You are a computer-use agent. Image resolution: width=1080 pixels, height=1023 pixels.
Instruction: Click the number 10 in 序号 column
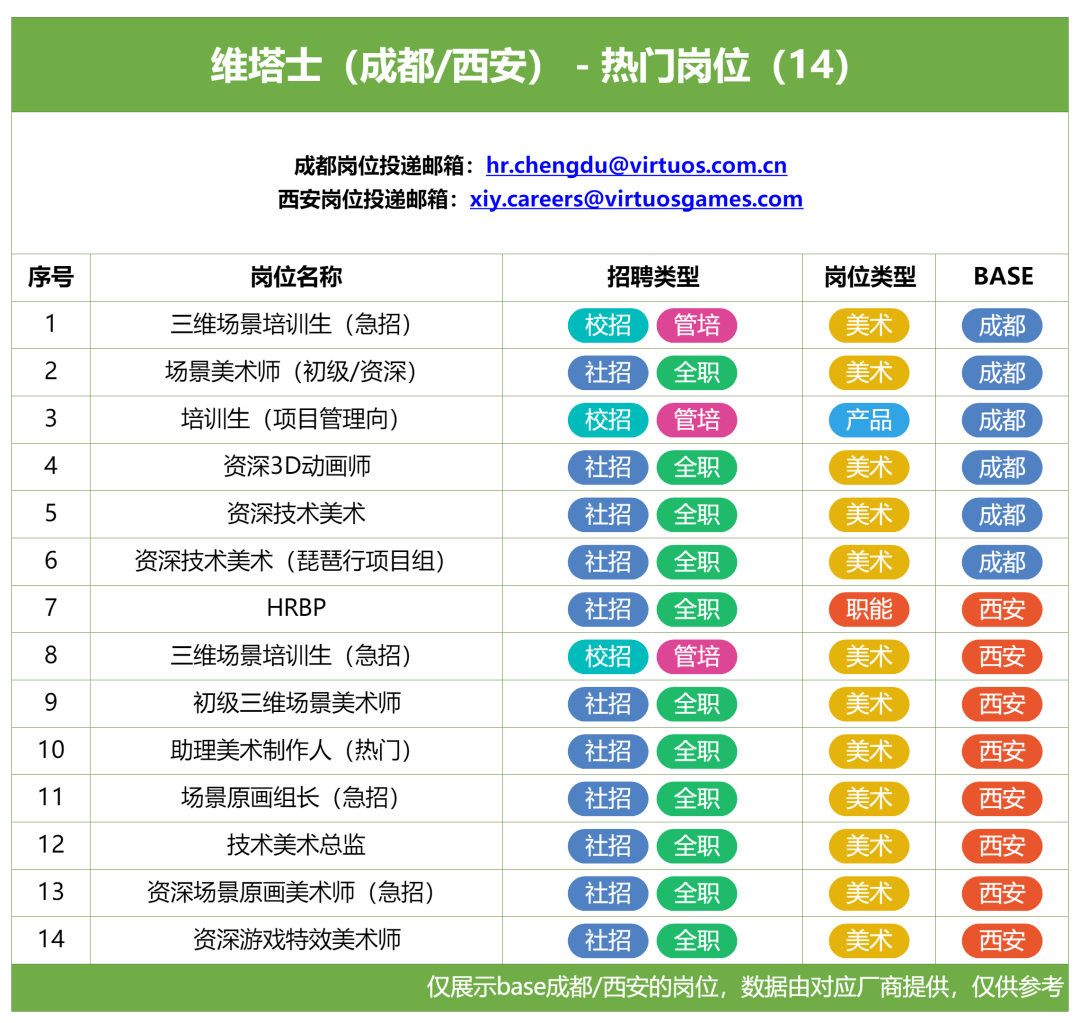51,750
